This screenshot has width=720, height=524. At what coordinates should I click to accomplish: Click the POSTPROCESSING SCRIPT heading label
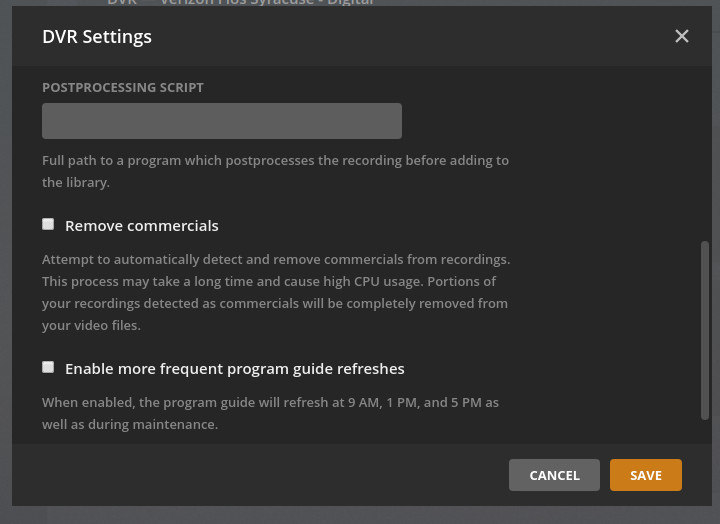click(x=122, y=88)
